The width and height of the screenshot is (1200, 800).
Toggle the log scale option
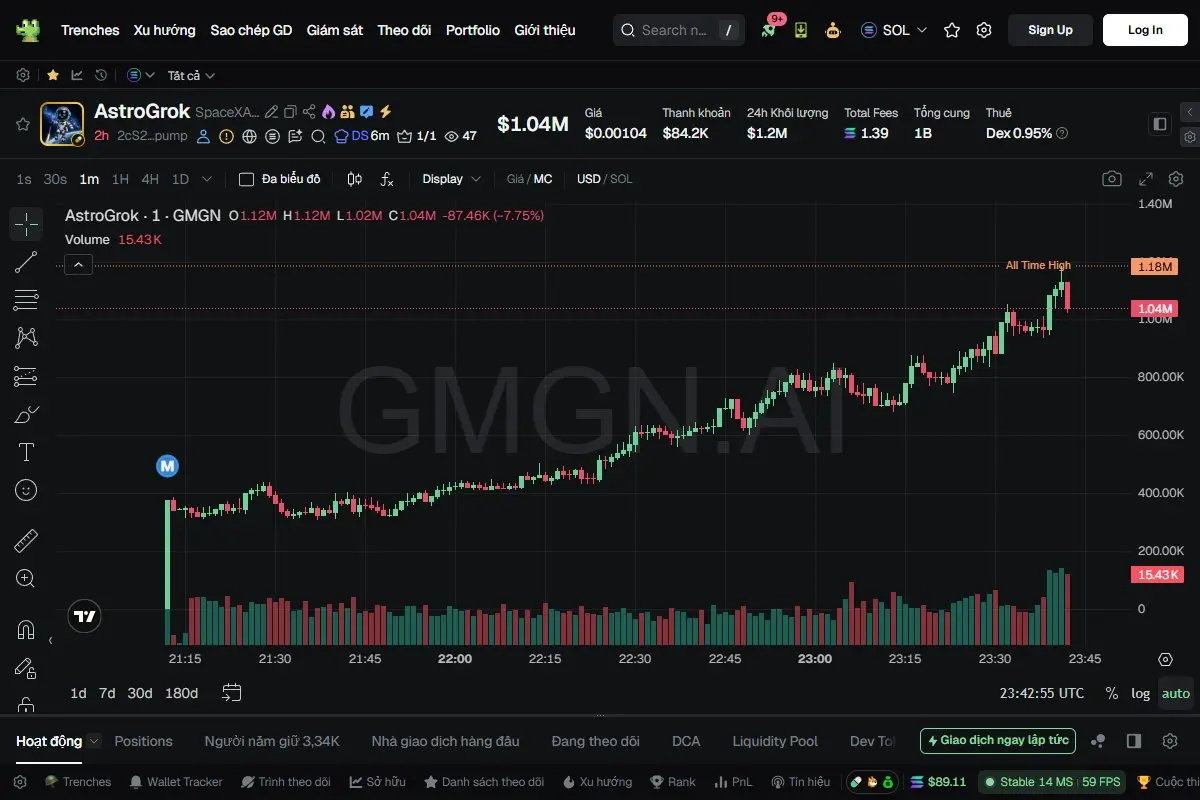(1140, 693)
